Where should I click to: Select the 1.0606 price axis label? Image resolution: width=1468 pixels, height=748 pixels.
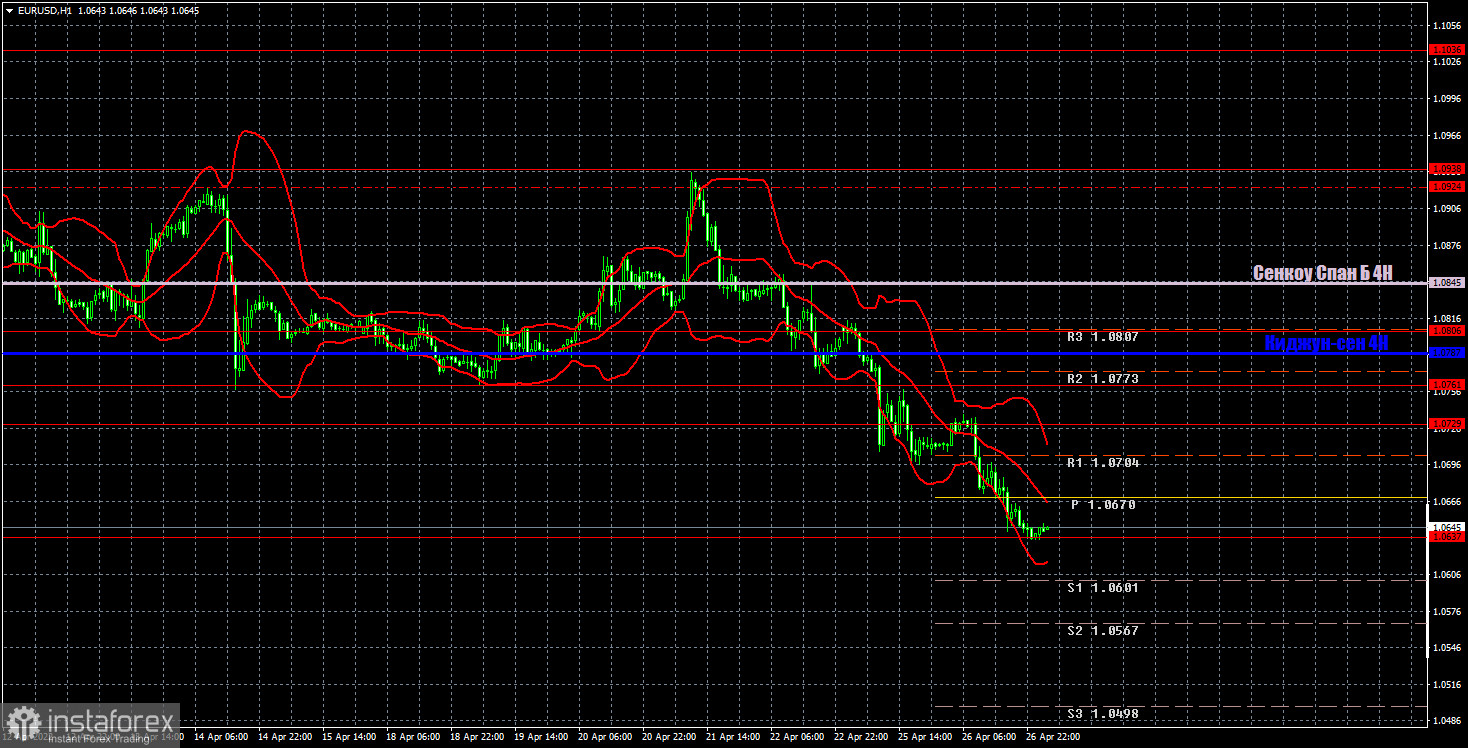(1447, 575)
